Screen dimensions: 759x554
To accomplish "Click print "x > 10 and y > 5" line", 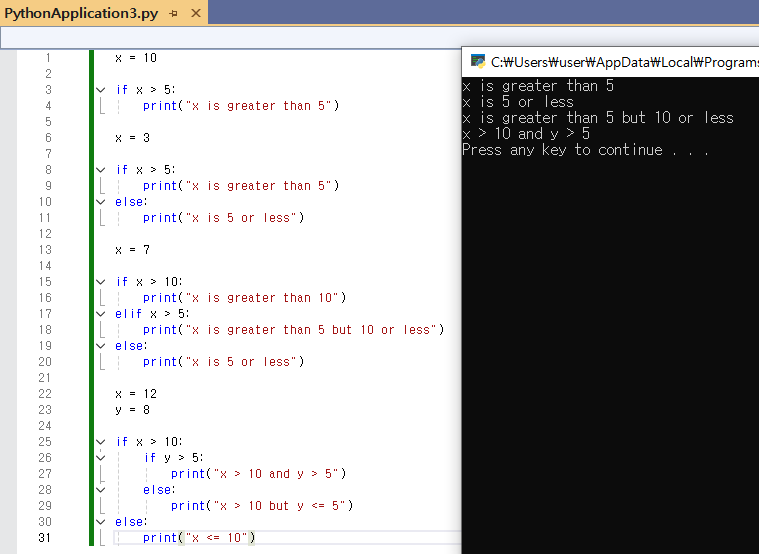I will [x=258, y=473].
